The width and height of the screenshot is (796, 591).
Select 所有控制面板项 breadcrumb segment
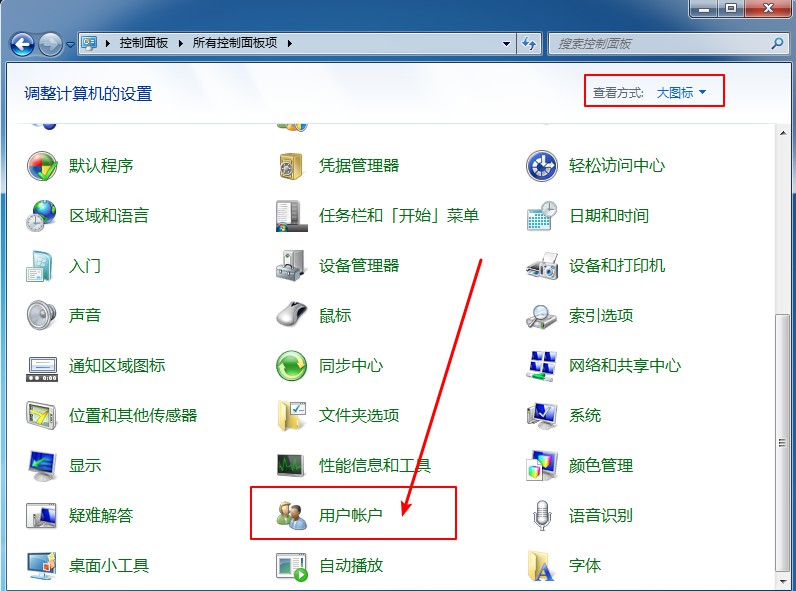point(237,43)
